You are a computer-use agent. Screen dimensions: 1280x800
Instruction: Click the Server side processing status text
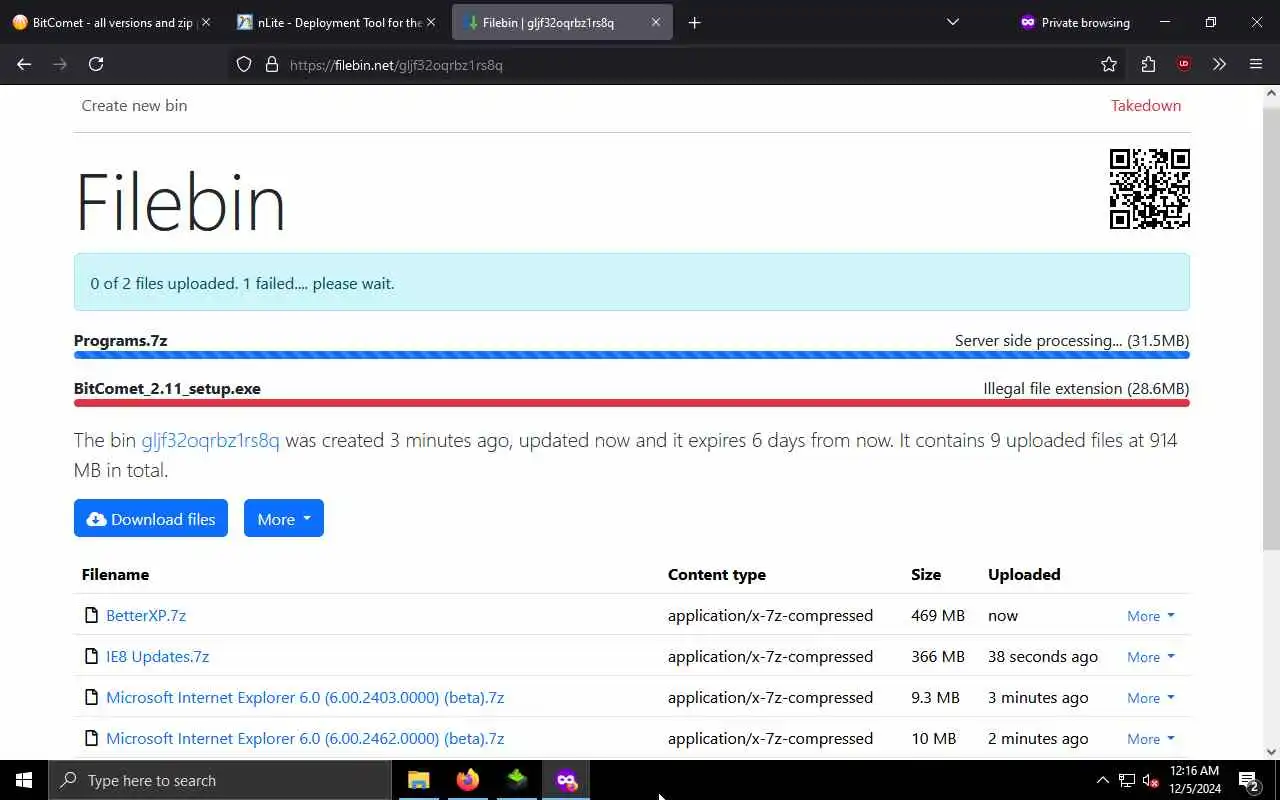point(1072,340)
